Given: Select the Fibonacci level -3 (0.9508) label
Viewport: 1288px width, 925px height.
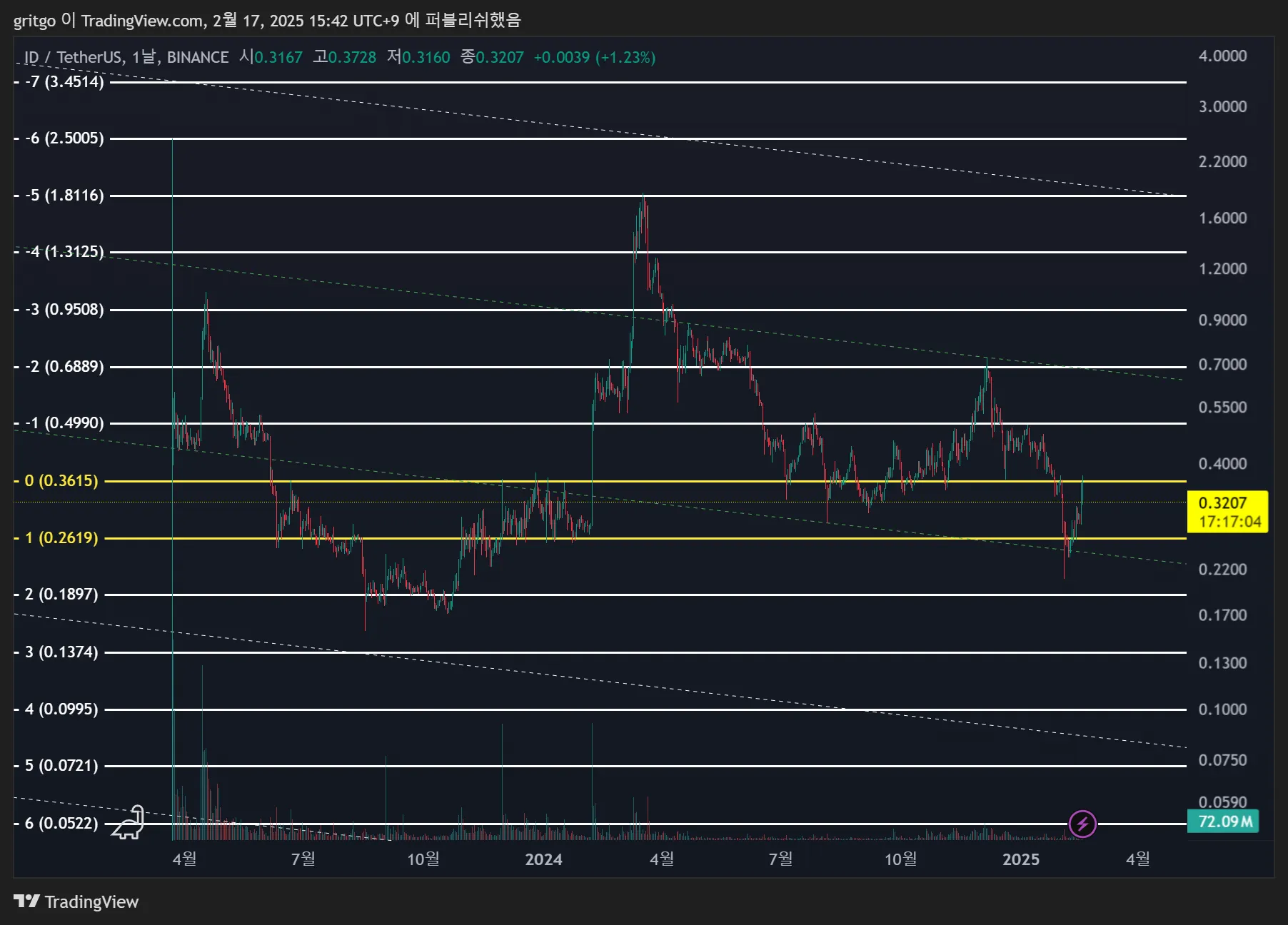Looking at the screenshot, I should pos(64,309).
